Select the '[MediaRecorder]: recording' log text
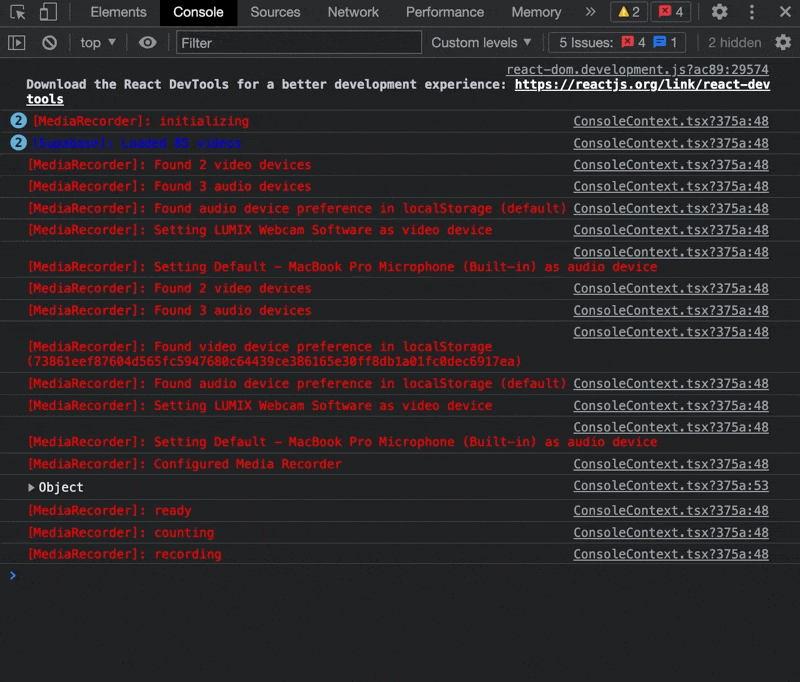Viewport: 800px width, 682px height. [125, 554]
